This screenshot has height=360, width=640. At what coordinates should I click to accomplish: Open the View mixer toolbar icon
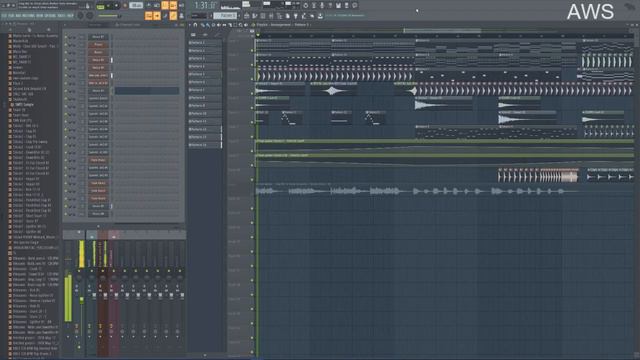click(271, 16)
